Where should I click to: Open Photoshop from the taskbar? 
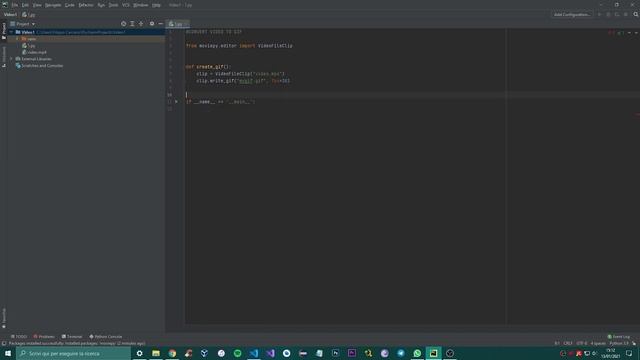click(x=336, y=353)
